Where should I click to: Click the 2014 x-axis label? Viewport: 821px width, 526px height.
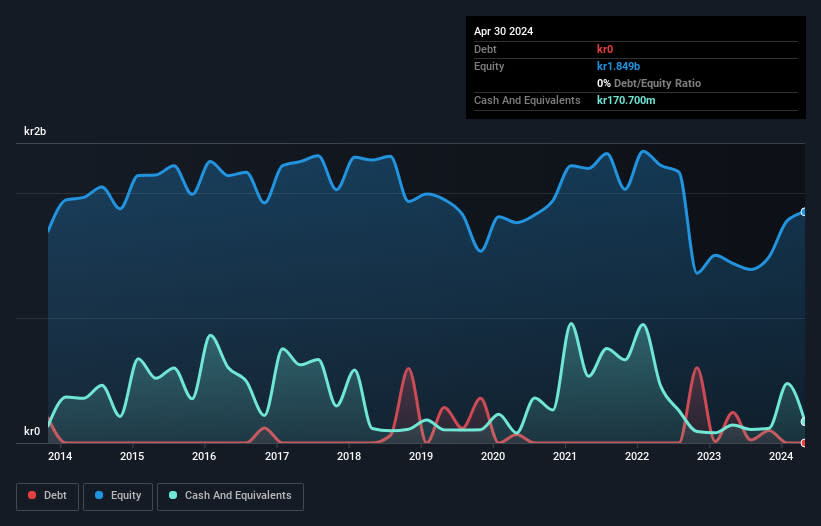[60, 456]
